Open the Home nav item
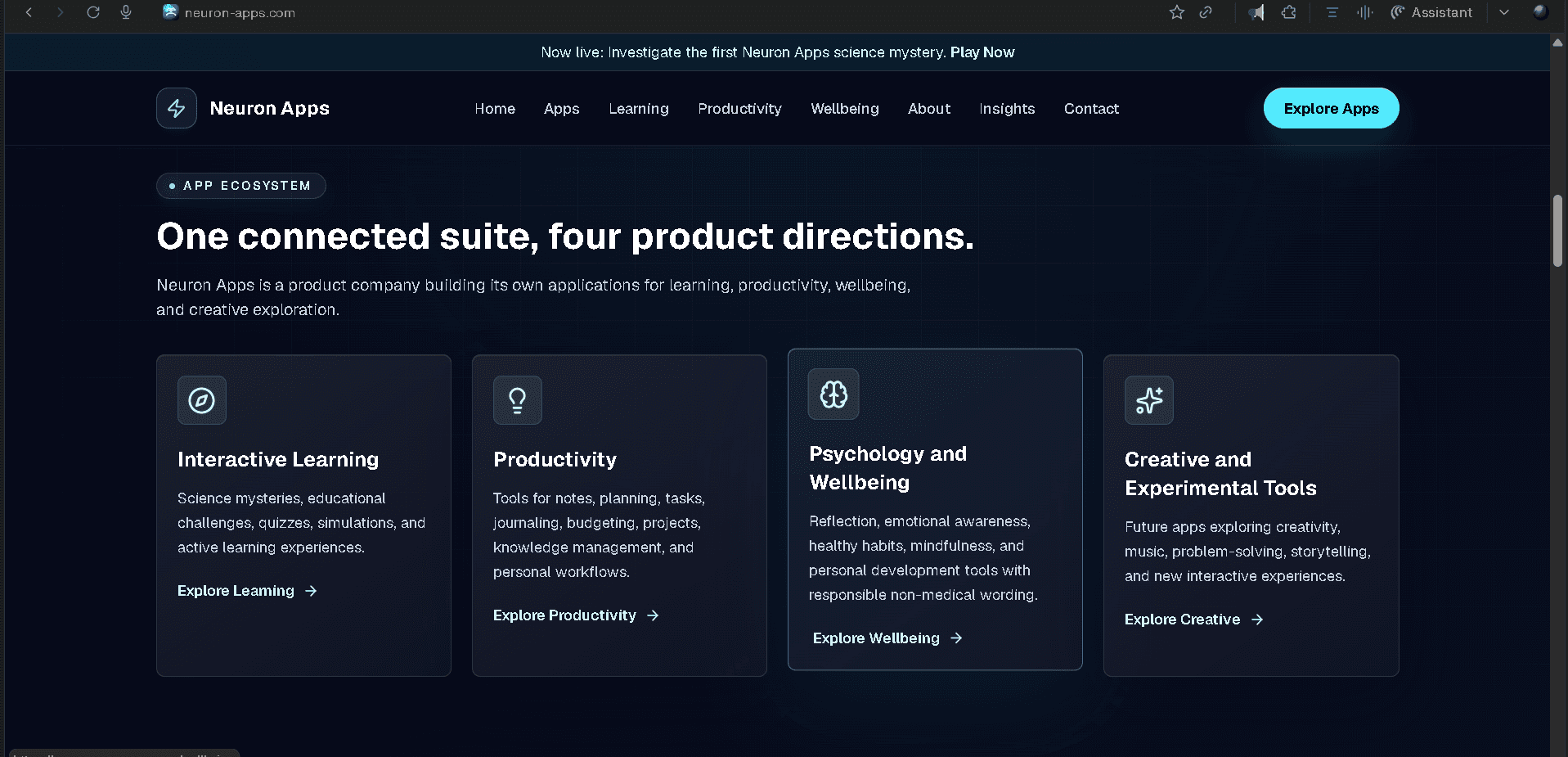 495,108
